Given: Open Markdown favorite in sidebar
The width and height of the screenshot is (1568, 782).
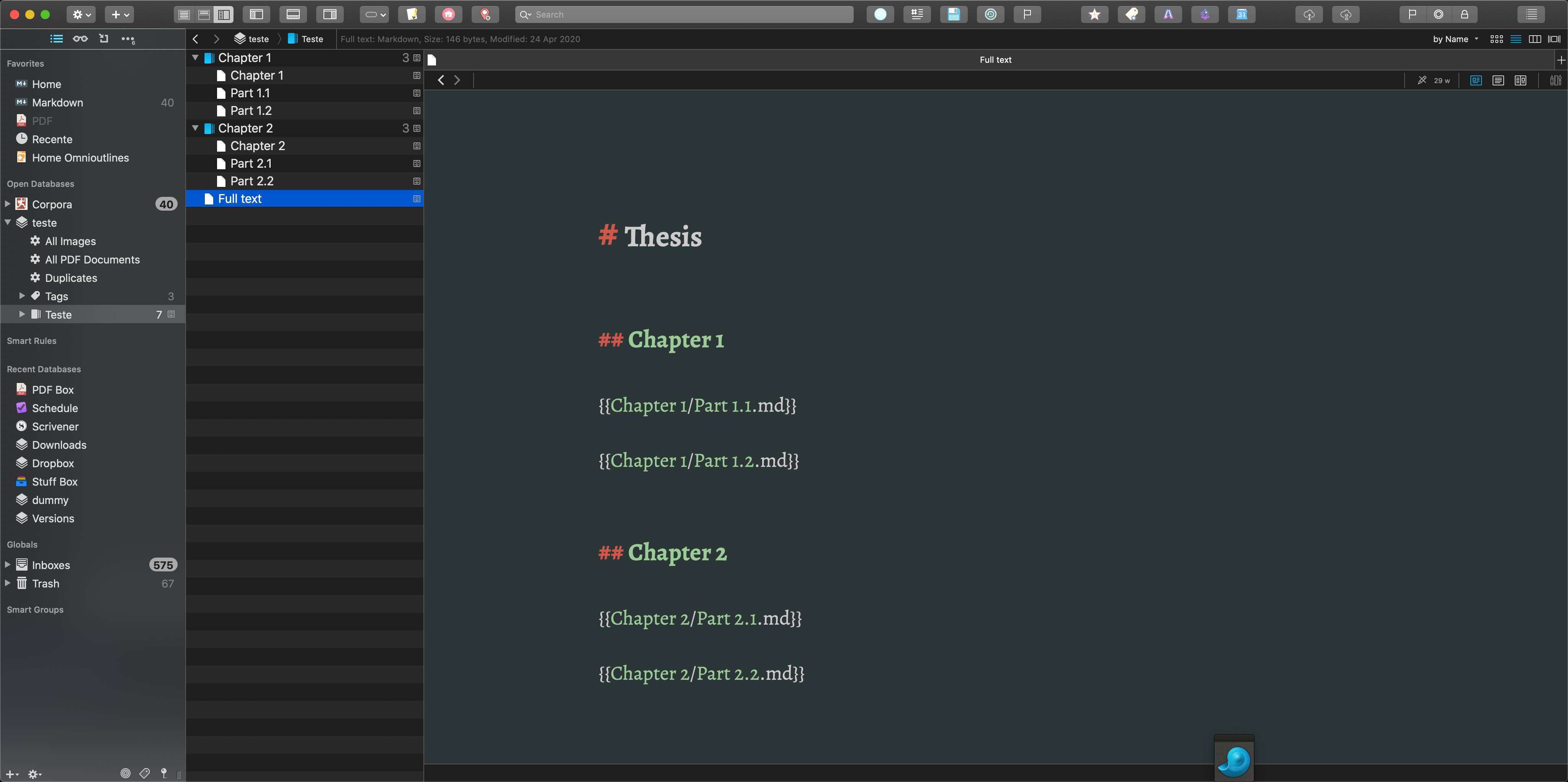Looking at the screenshot, I should (x=93, y=102).
